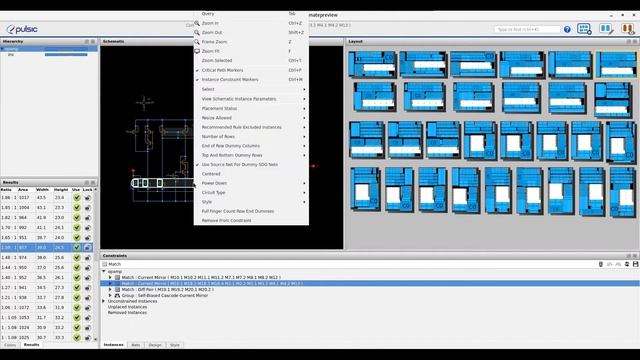Screen dimensions: 640x360
Task: Toggle the Instance Constraint Markers menu option
Action: 251,80
